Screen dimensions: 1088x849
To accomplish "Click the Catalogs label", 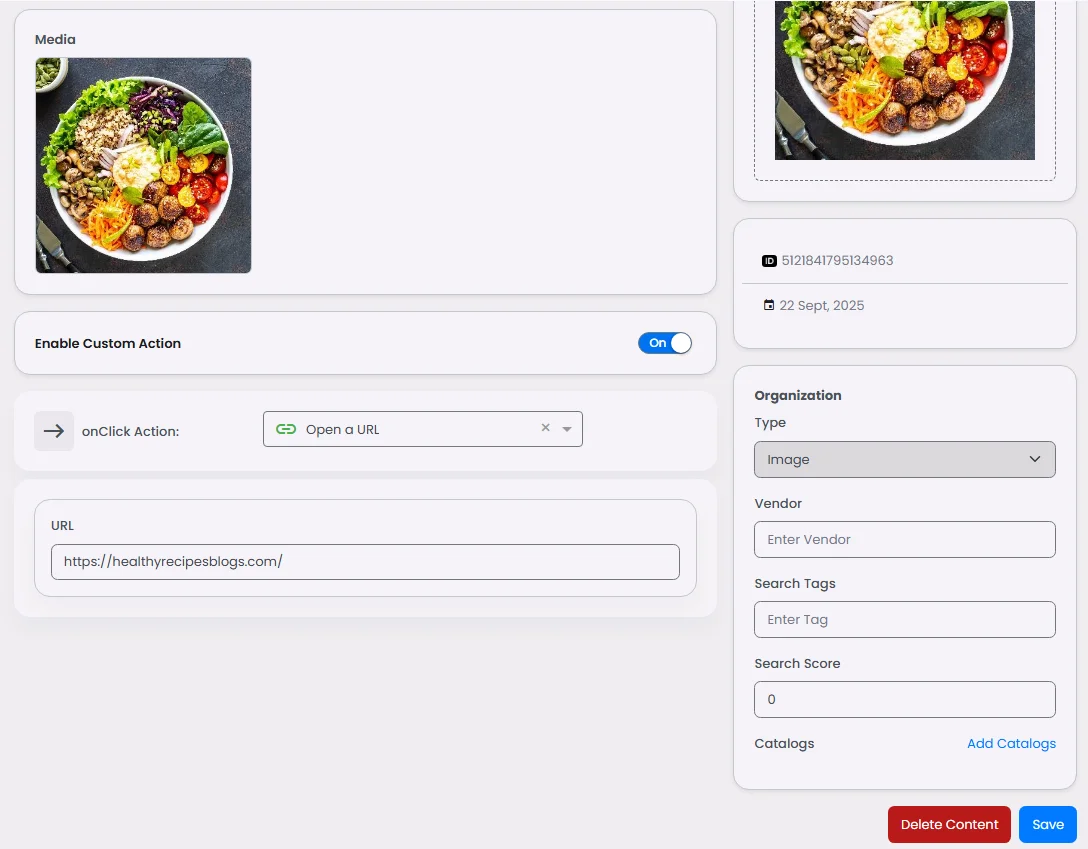I will point(784,744).
